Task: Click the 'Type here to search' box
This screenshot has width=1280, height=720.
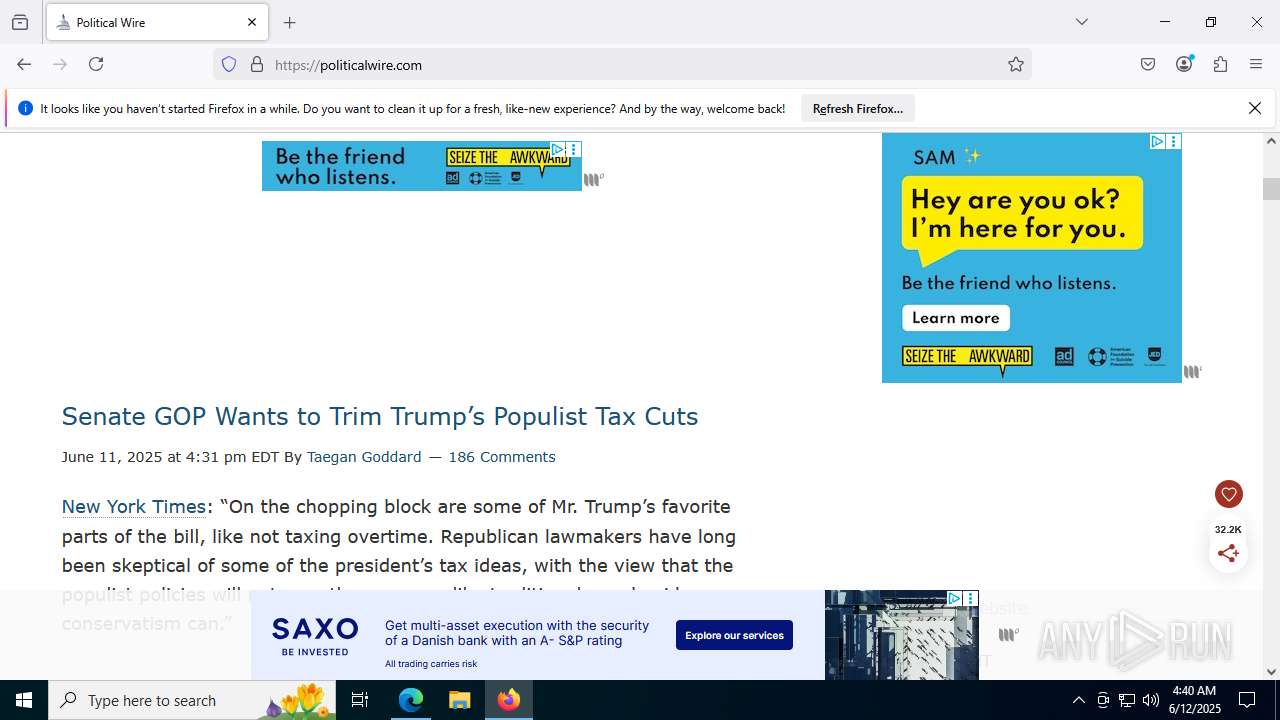Action: click(192, 700)
